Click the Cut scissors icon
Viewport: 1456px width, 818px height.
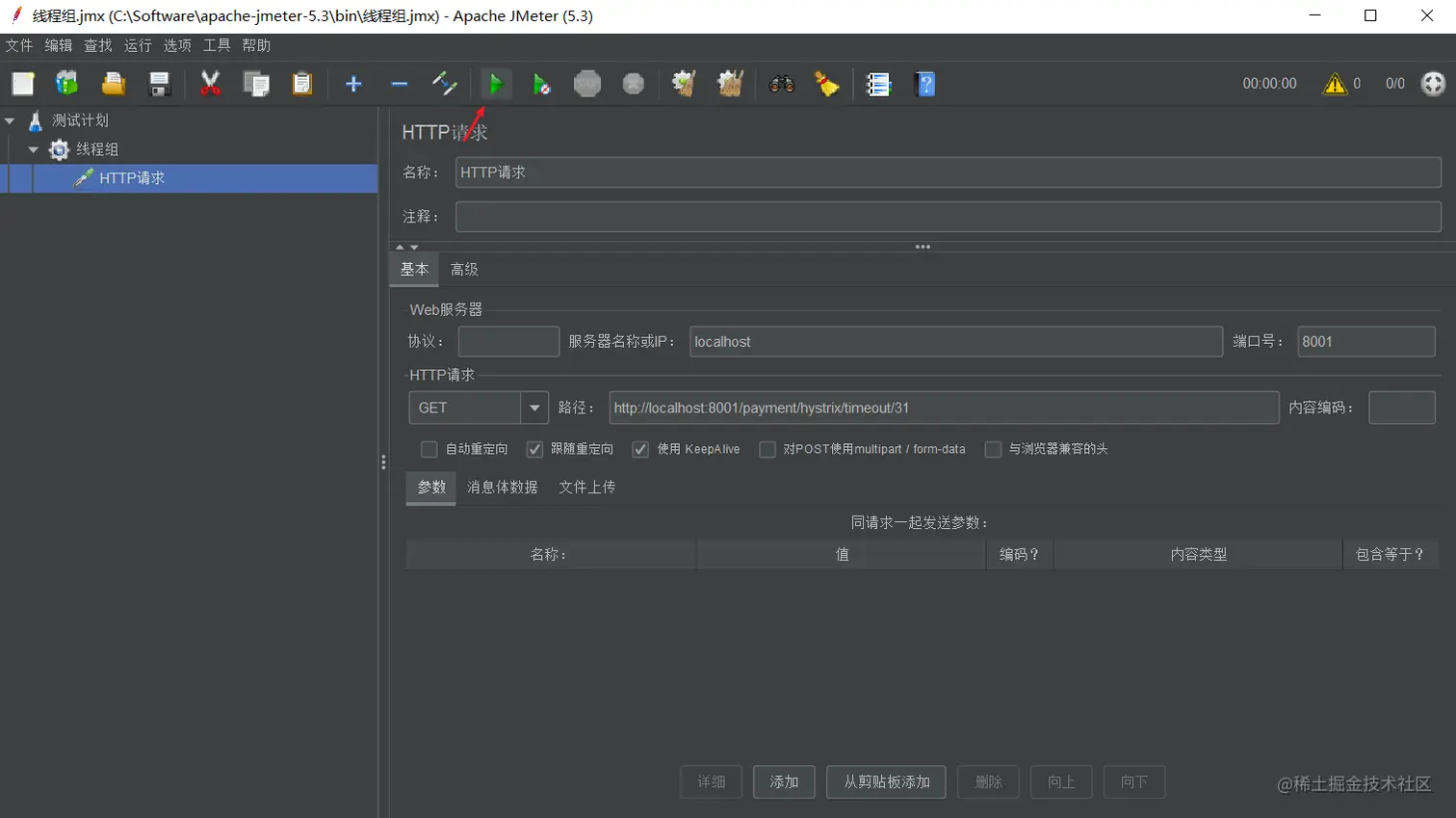210,84
